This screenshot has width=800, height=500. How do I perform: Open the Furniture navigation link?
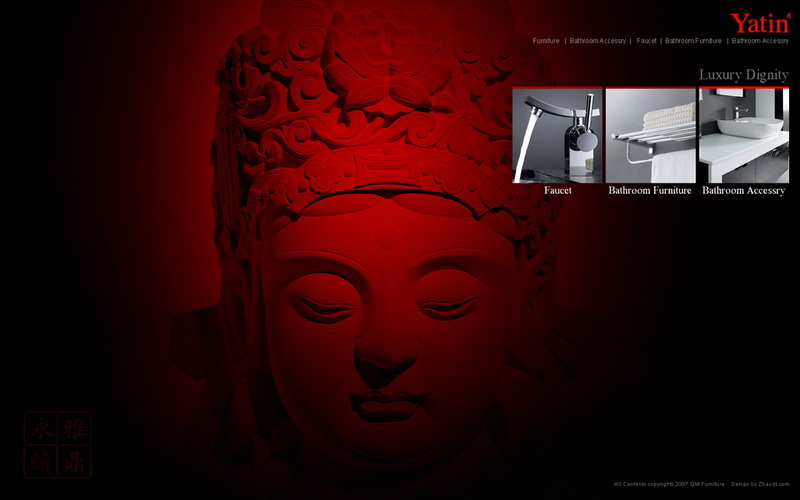[546, 41]
